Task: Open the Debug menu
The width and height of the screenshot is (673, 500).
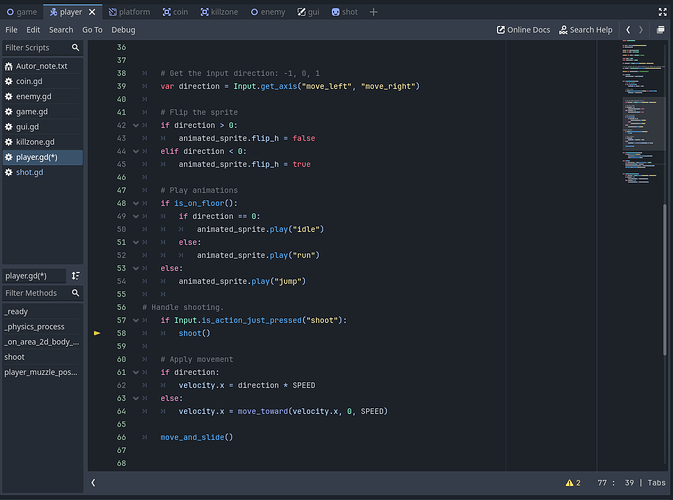Action: point(123,30)
